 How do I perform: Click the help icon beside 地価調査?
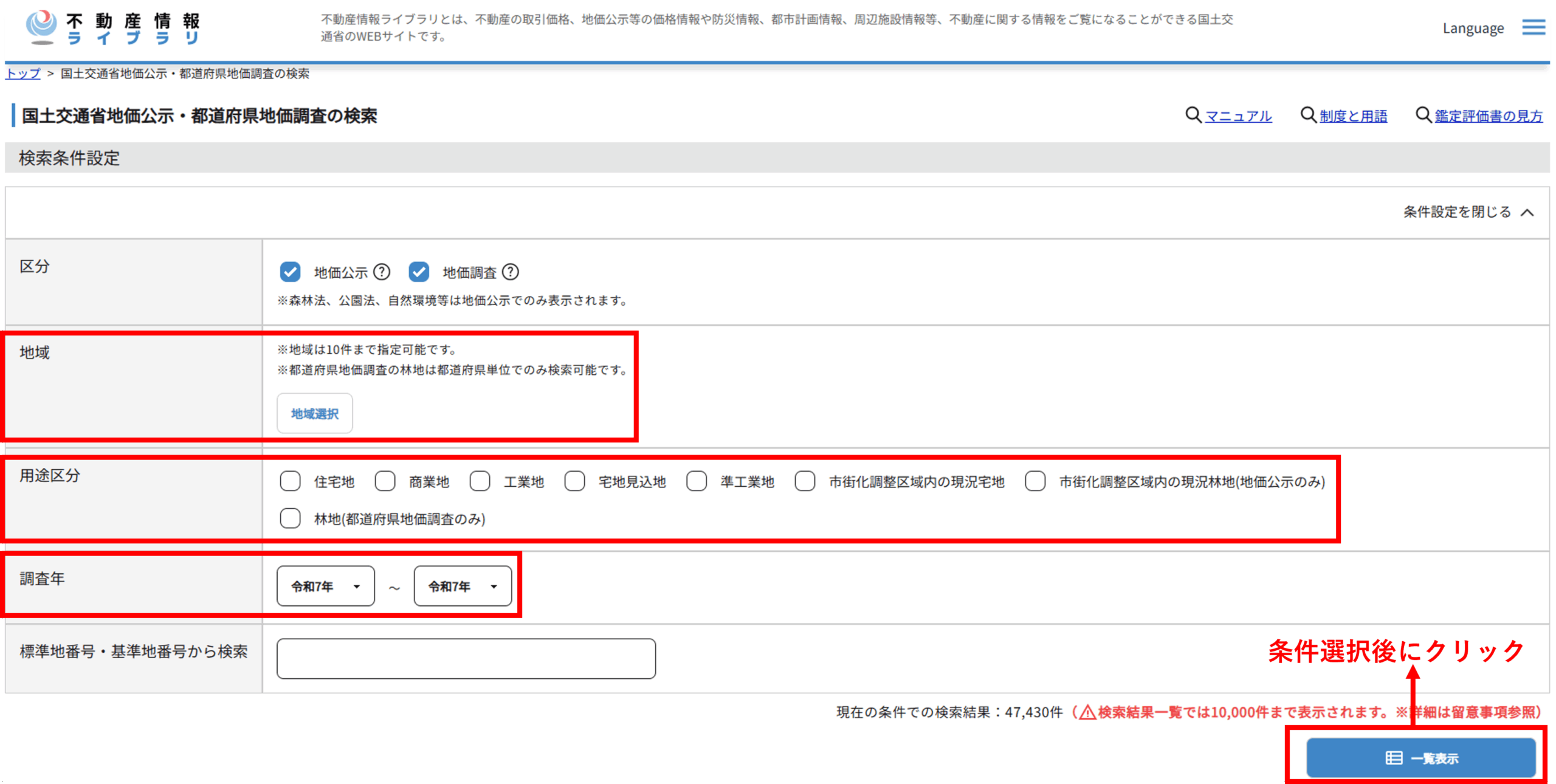511,272
